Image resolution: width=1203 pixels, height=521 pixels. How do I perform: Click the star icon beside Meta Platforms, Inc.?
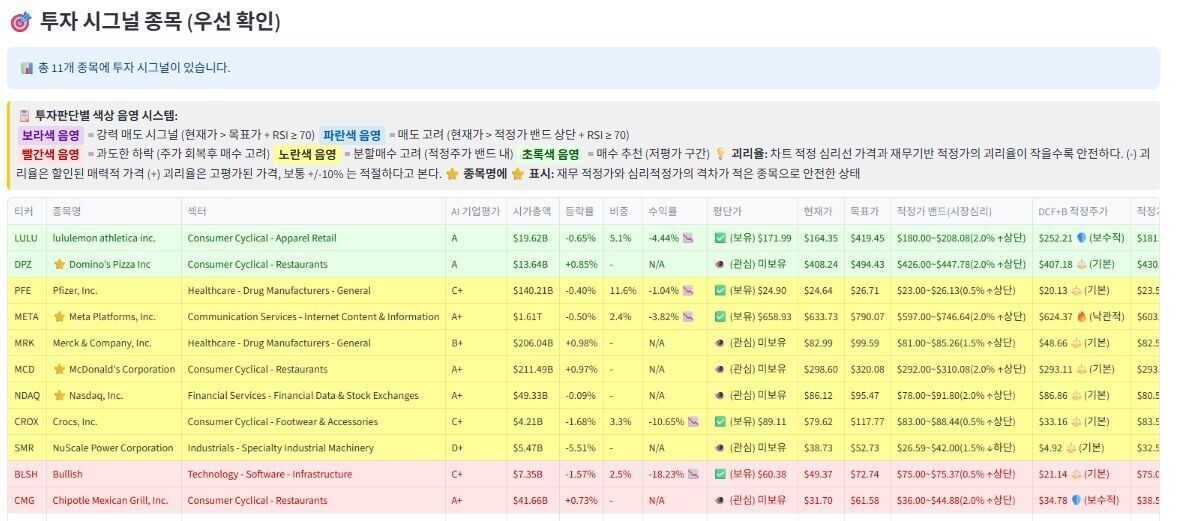point(59,317)
